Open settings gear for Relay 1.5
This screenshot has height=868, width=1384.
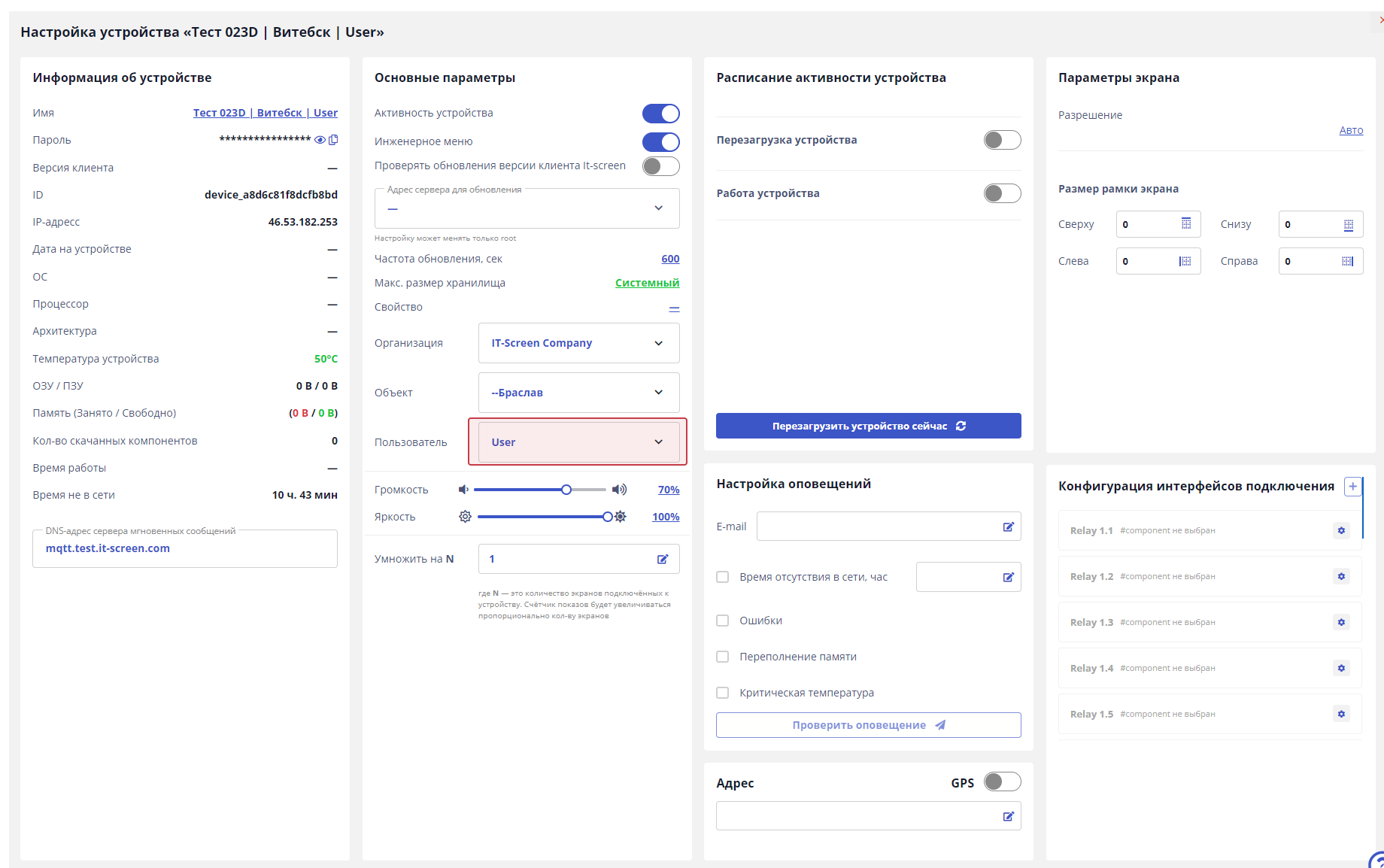click(x=1341, y=714)
